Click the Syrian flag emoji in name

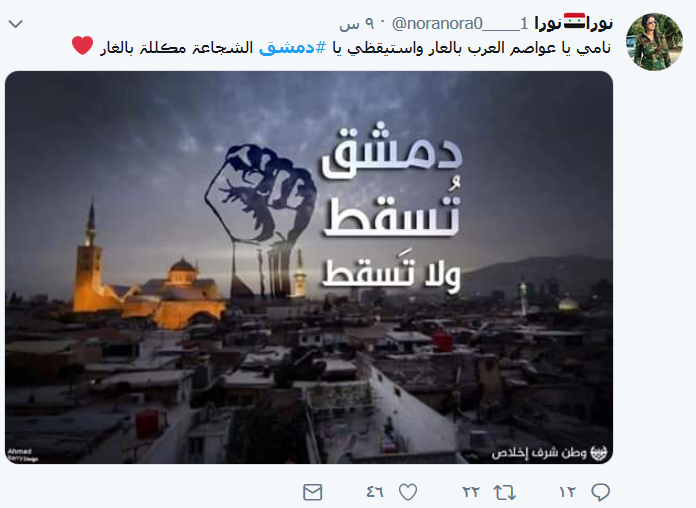(x=575, y=21)
